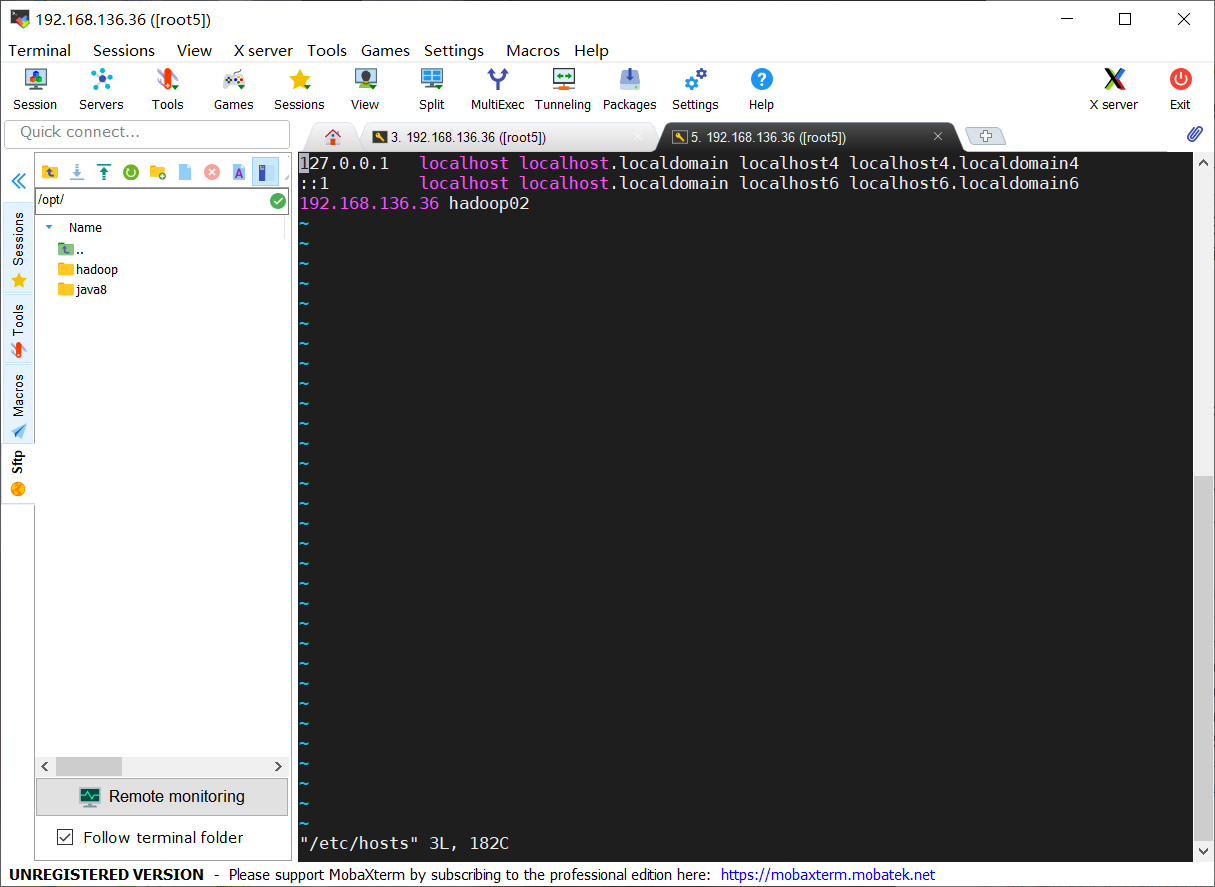Open the Help toolbar icon
This screenshot has width=1215, height=887.
[x=761, y=89]
